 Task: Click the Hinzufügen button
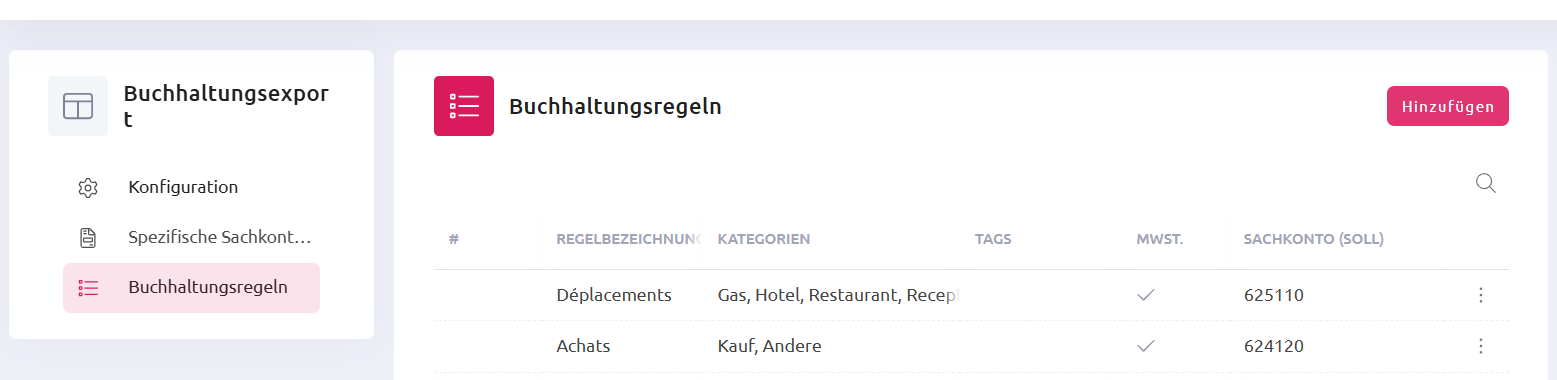pos(1447,106)
